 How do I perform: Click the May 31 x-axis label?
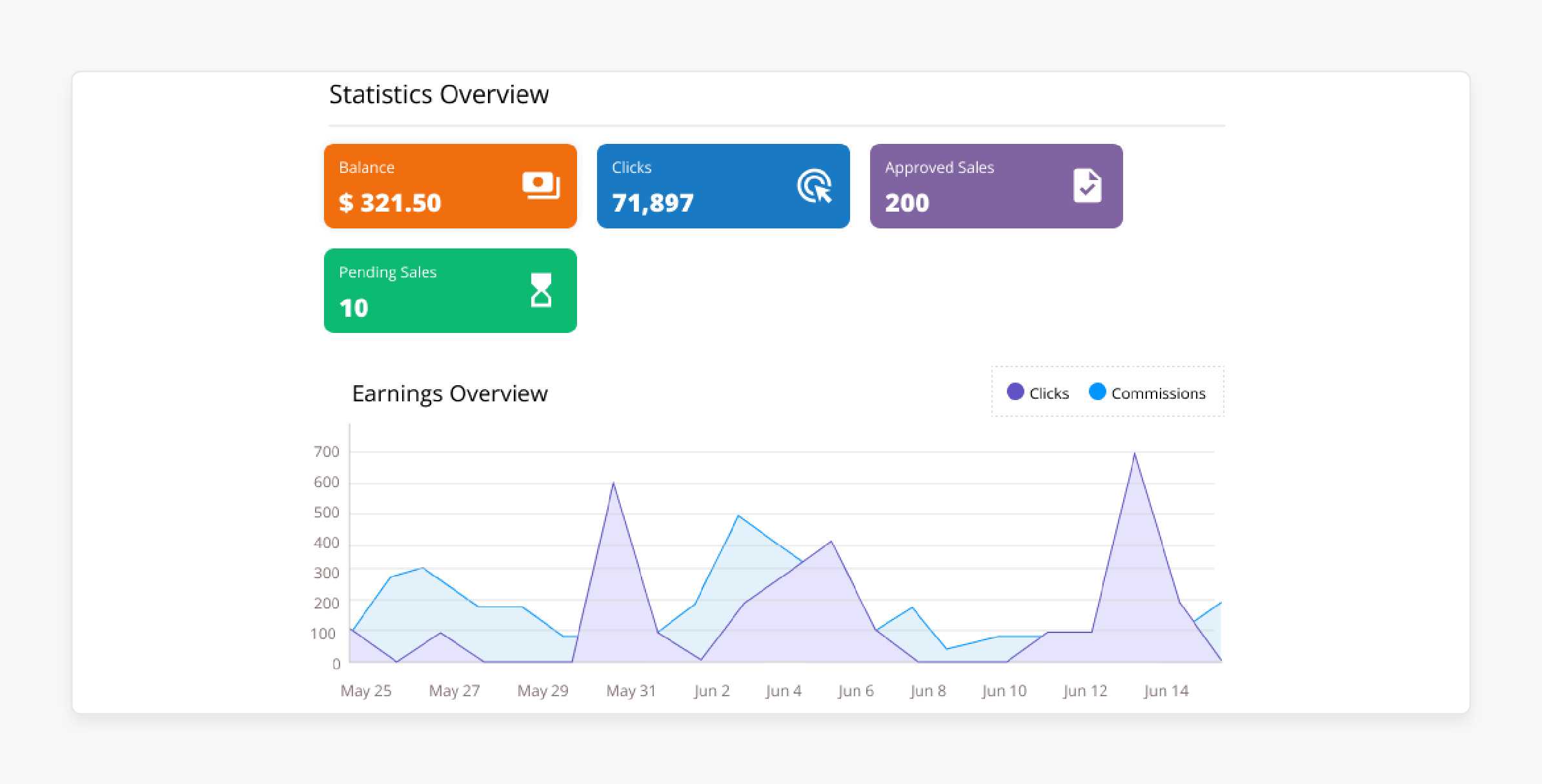coord(631,691)
